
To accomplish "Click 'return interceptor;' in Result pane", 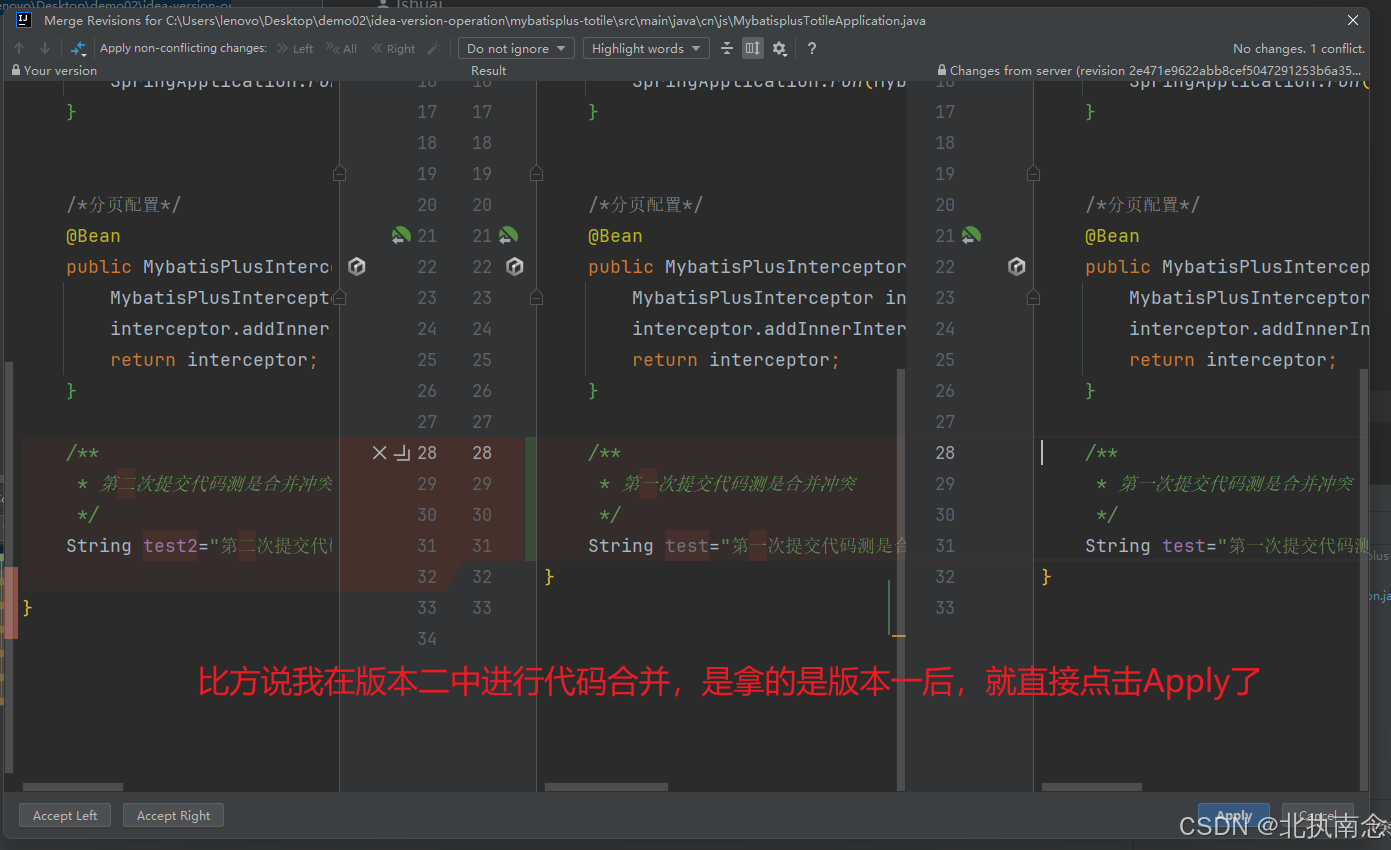I will tap(736, 360).
